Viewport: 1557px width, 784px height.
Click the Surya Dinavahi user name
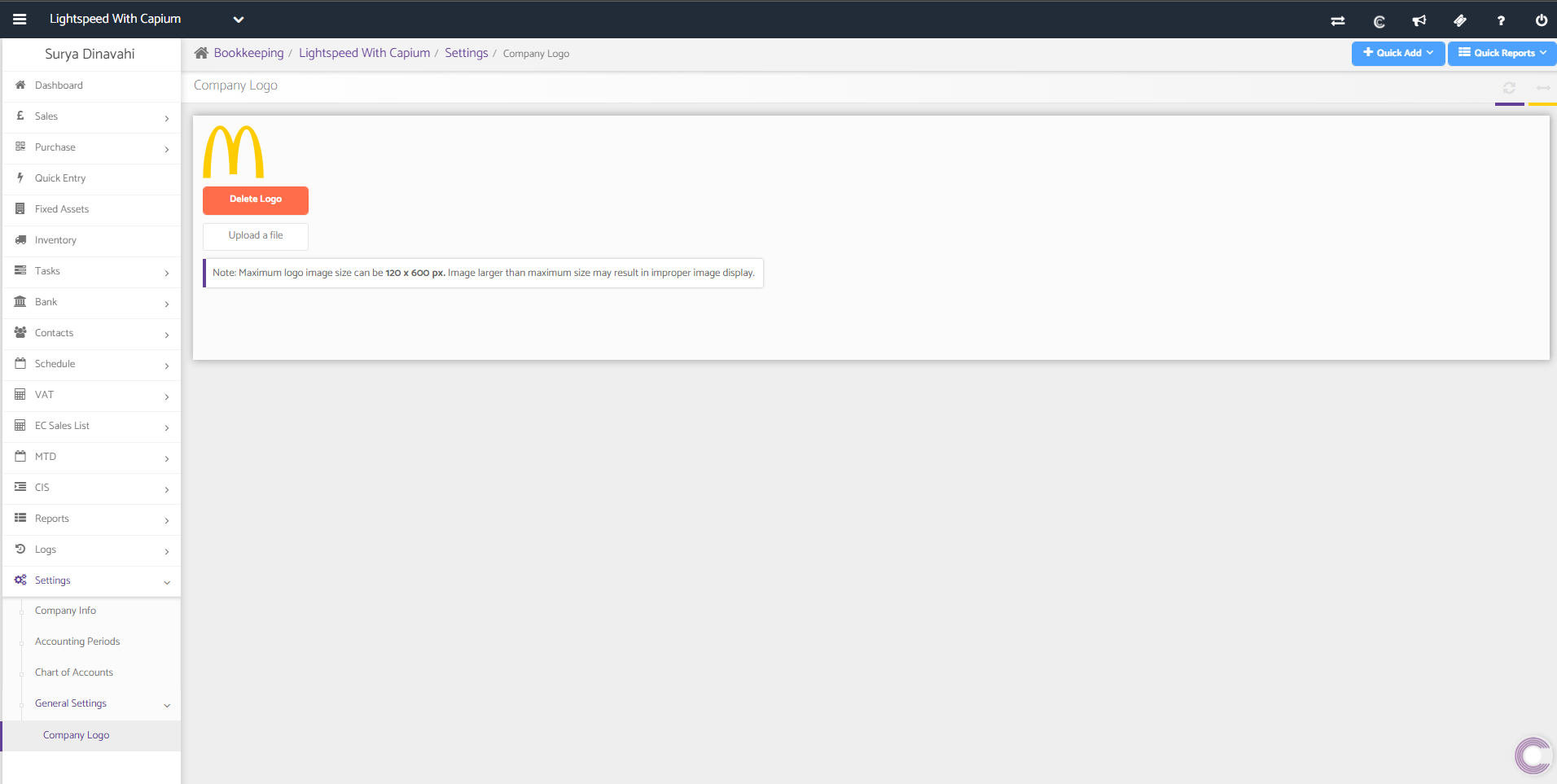coord(90,54)
